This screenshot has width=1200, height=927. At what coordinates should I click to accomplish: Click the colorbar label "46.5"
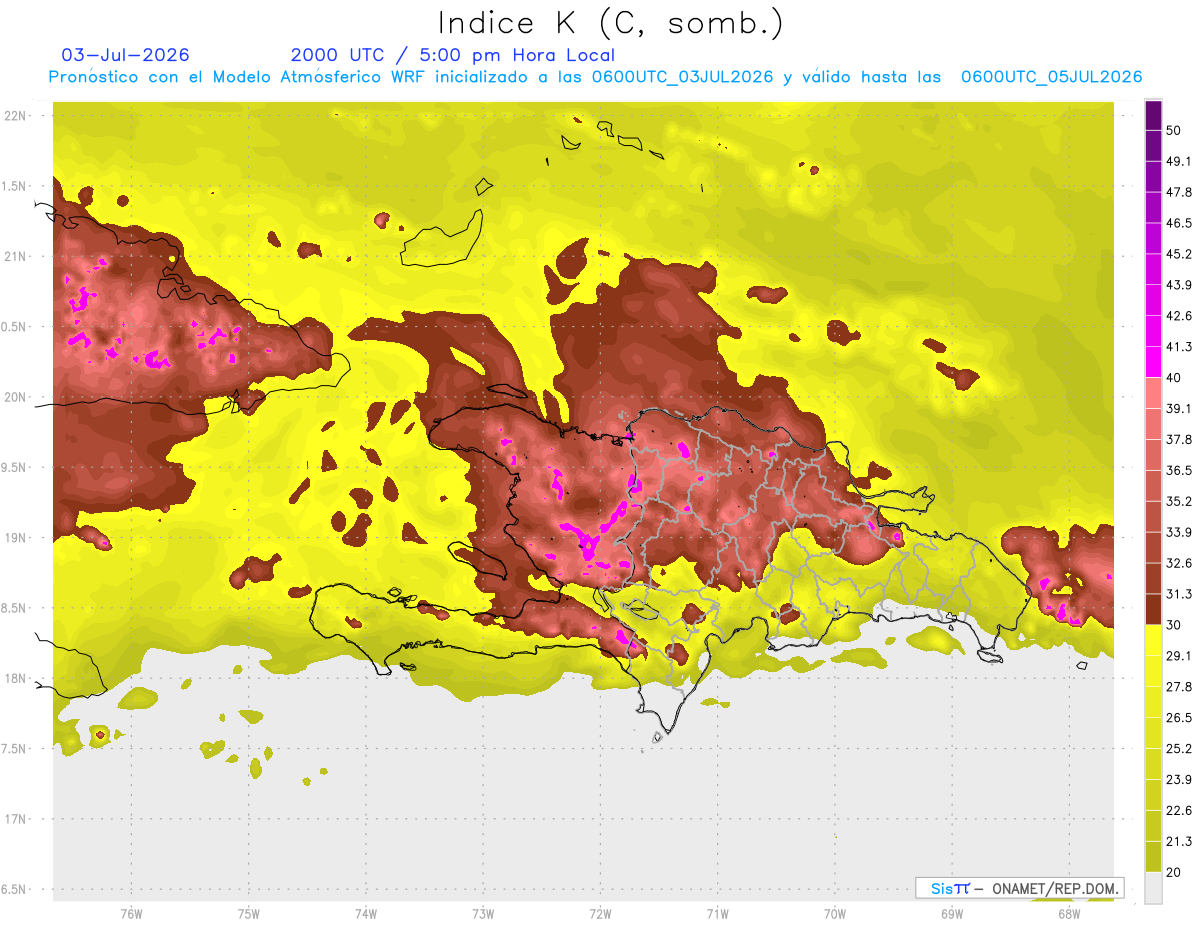[x=1179, y=223]
